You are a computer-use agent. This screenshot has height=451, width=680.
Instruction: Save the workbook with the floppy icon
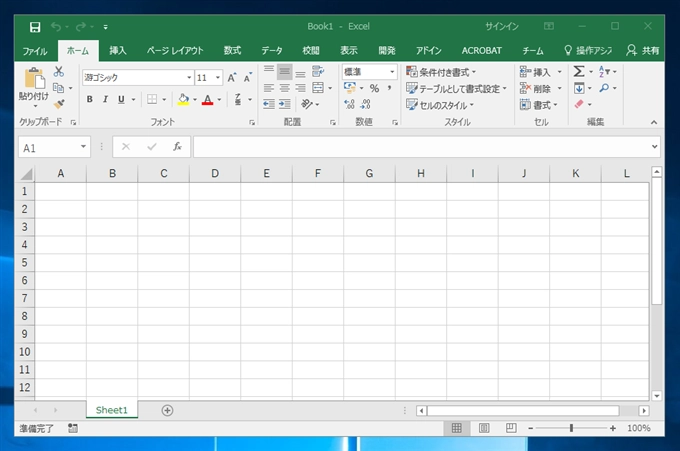click(35, 27)
